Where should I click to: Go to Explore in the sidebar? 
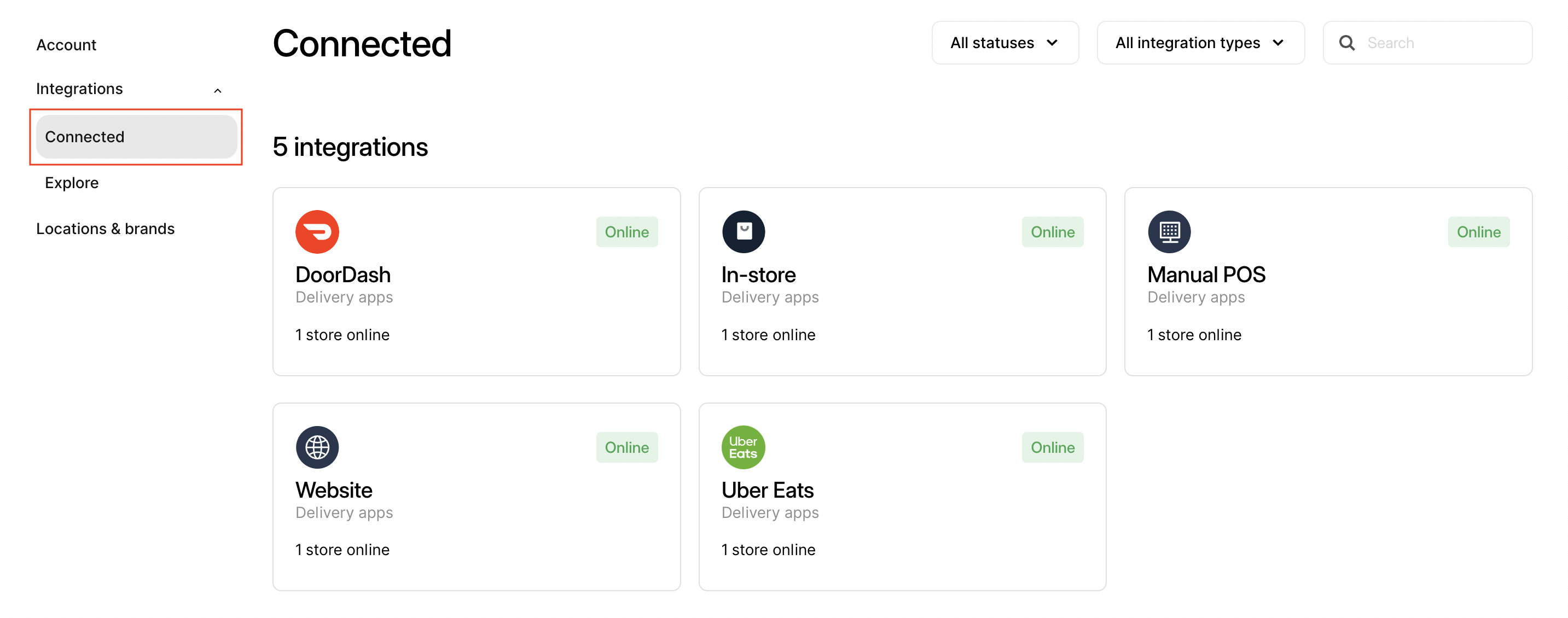pos(72,183)
